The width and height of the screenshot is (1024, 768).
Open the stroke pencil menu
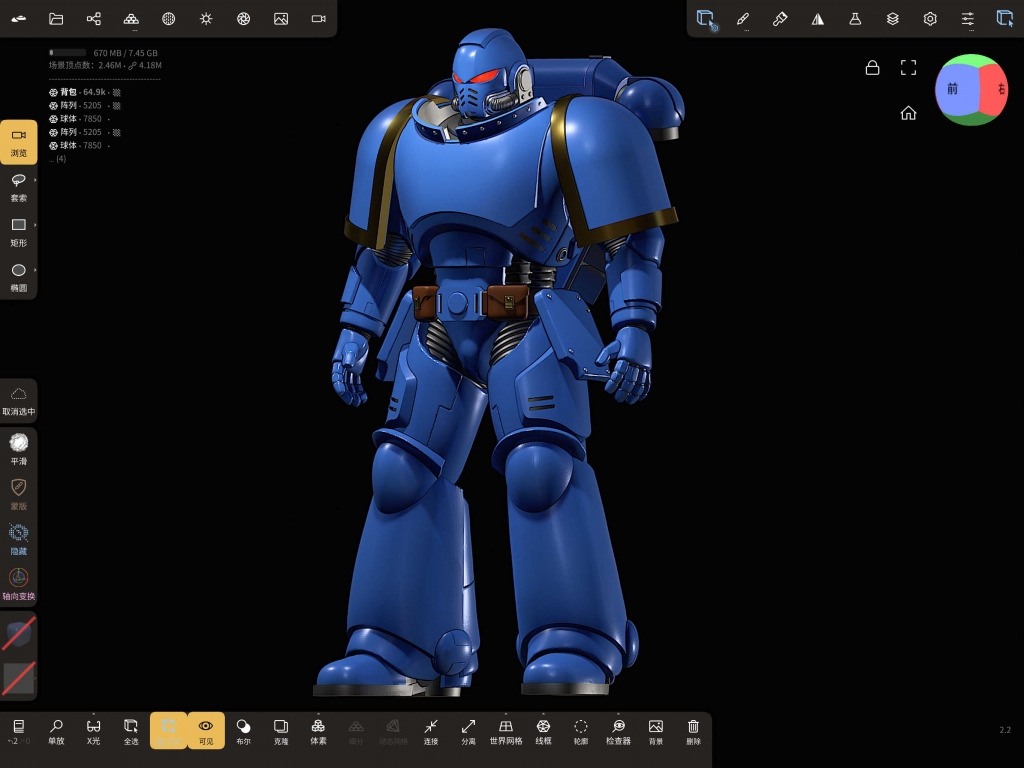[x=743, y=19]
